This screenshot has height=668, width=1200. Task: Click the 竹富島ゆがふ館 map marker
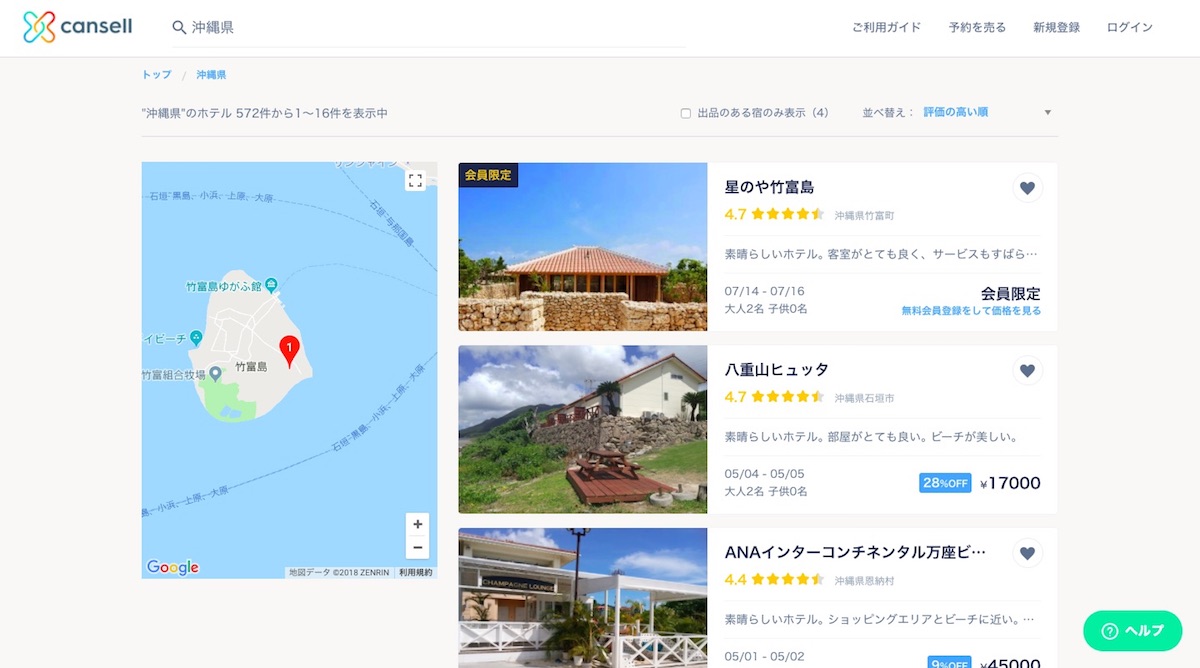[x=271, y=286]
